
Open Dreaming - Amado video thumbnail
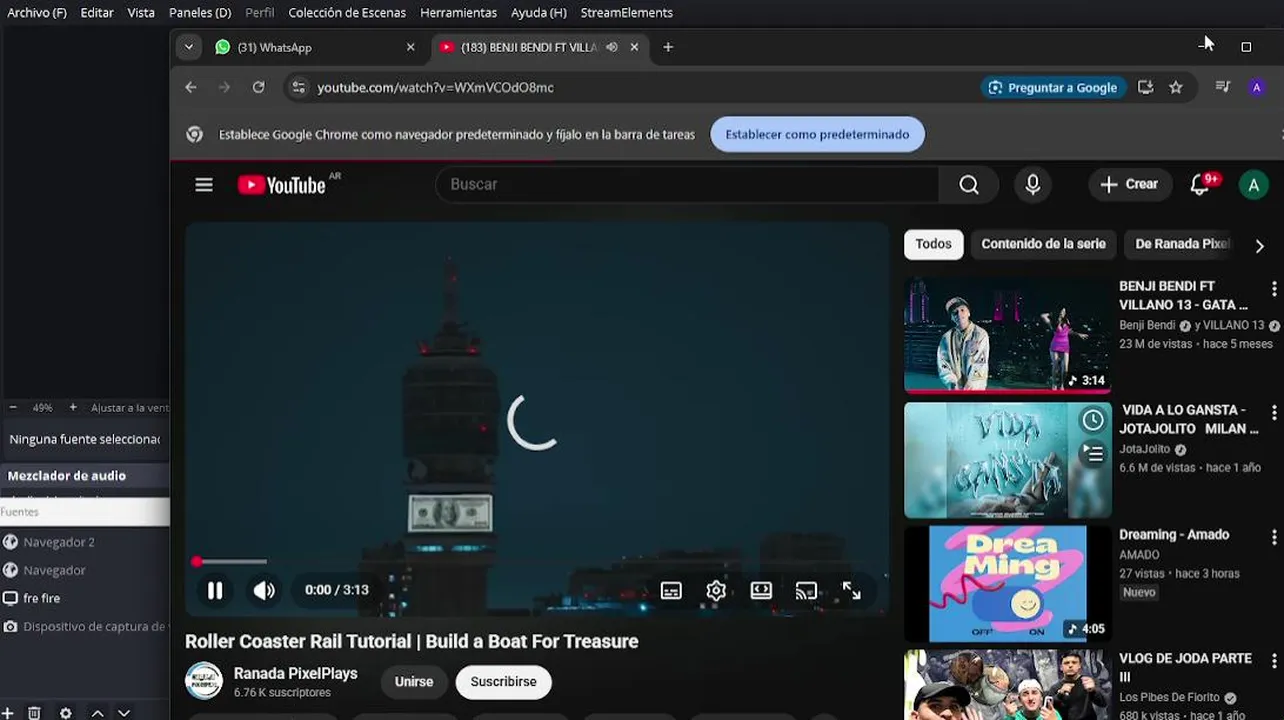pos(1007,584)
